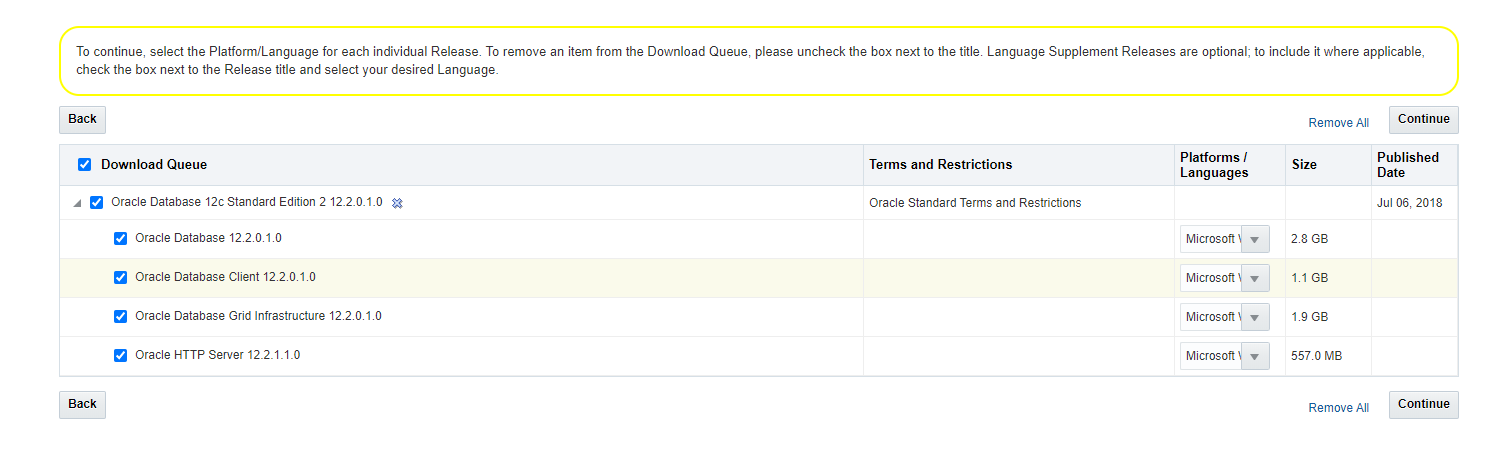The width and height of the screenshot is (1497, 472).
Task: Open platform dropdown for Oracle Database Client
Action: tap(1225, 278)
